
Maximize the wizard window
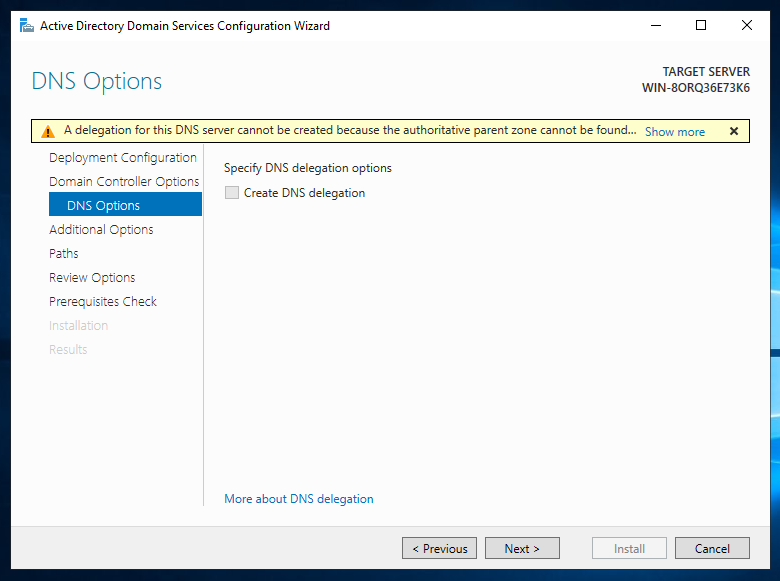701,25
